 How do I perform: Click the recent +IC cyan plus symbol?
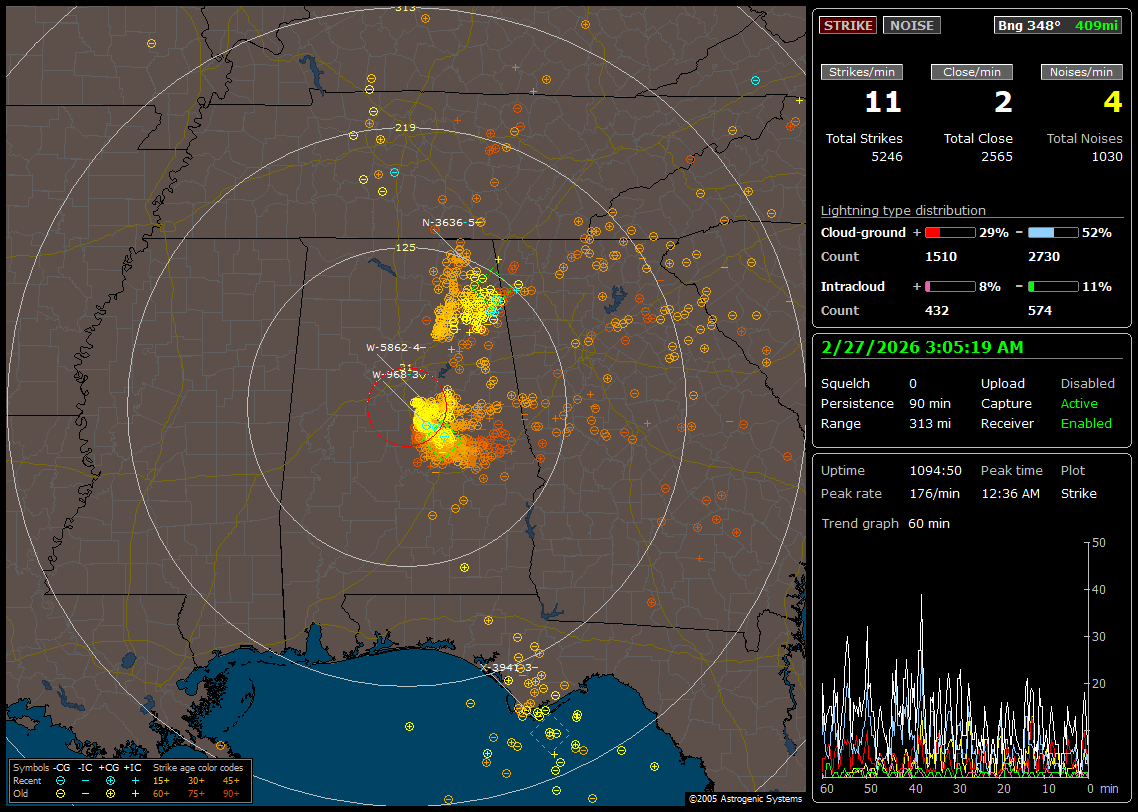click(x=135, y=780)
